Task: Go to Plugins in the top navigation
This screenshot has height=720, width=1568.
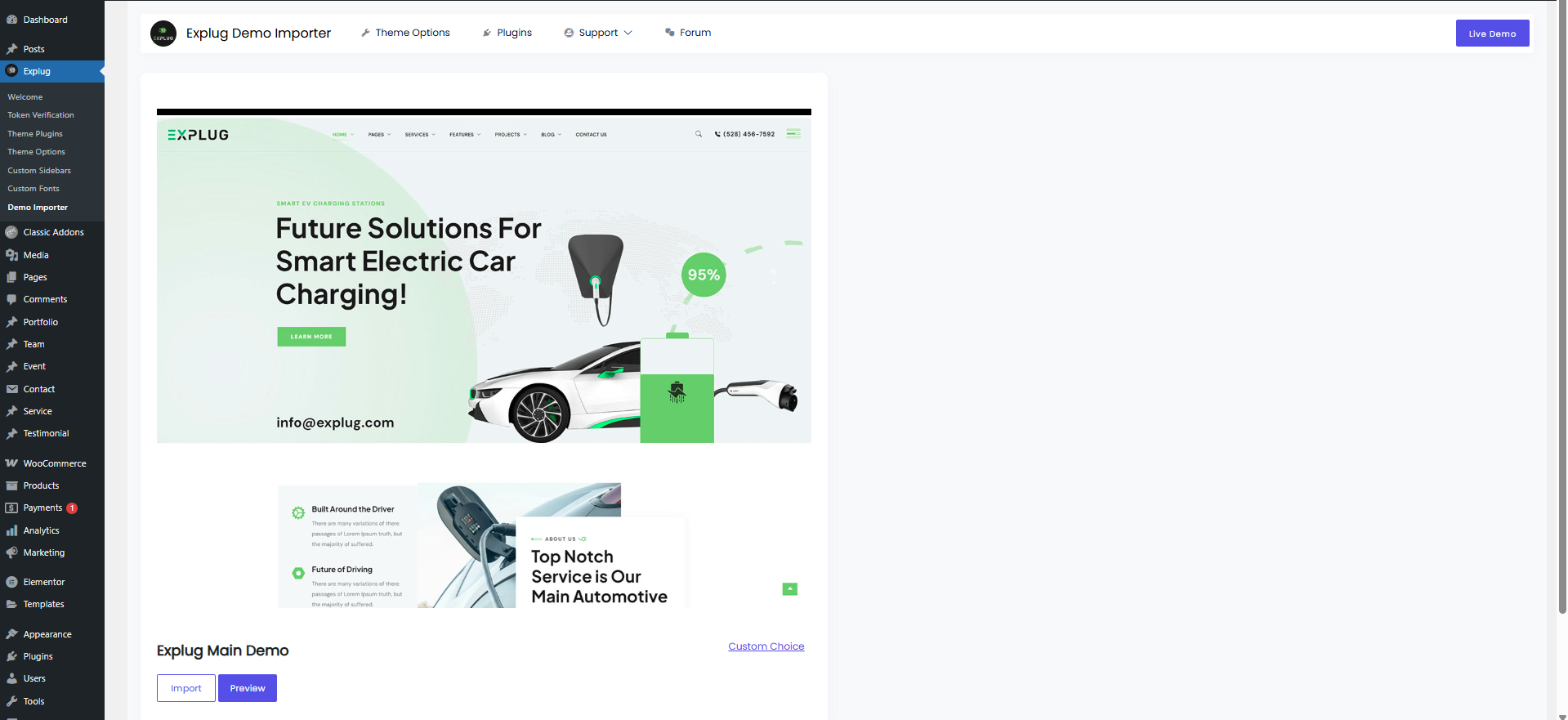Action: click(507, 33)
